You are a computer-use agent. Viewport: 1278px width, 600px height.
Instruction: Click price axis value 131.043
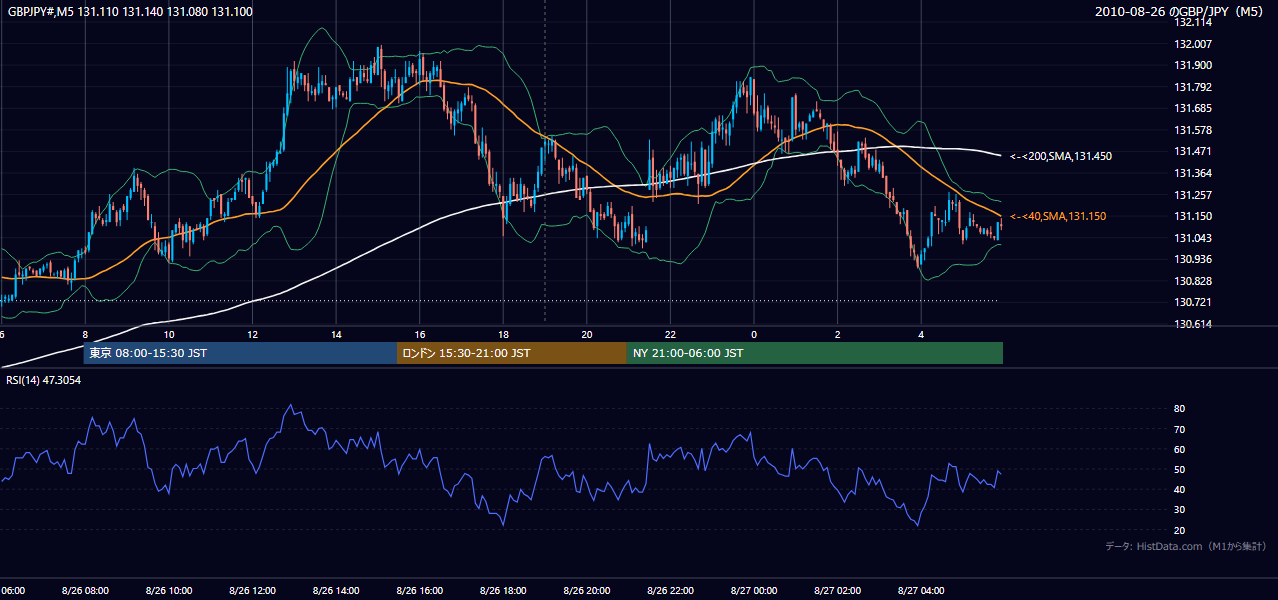click(1192, 238)
